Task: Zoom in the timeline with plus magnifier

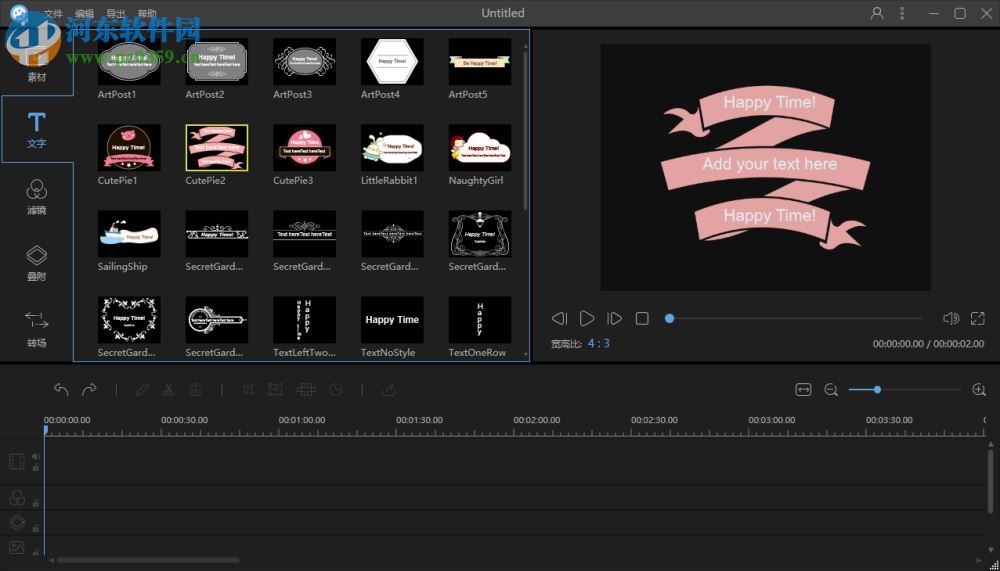Action: pyautogui.click(x=979, y=390)
